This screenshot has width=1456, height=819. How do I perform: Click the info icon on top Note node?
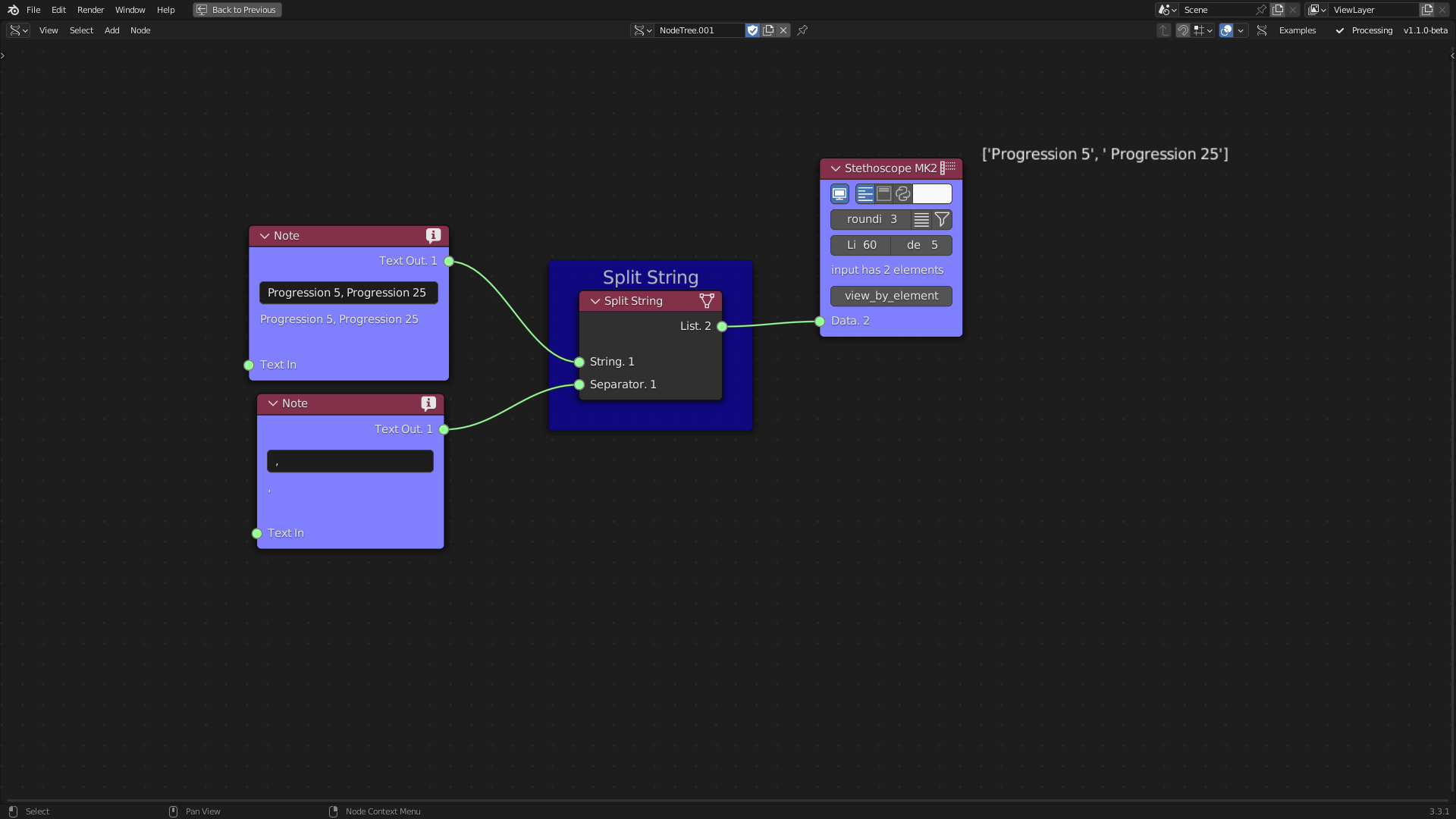point(433,236)
